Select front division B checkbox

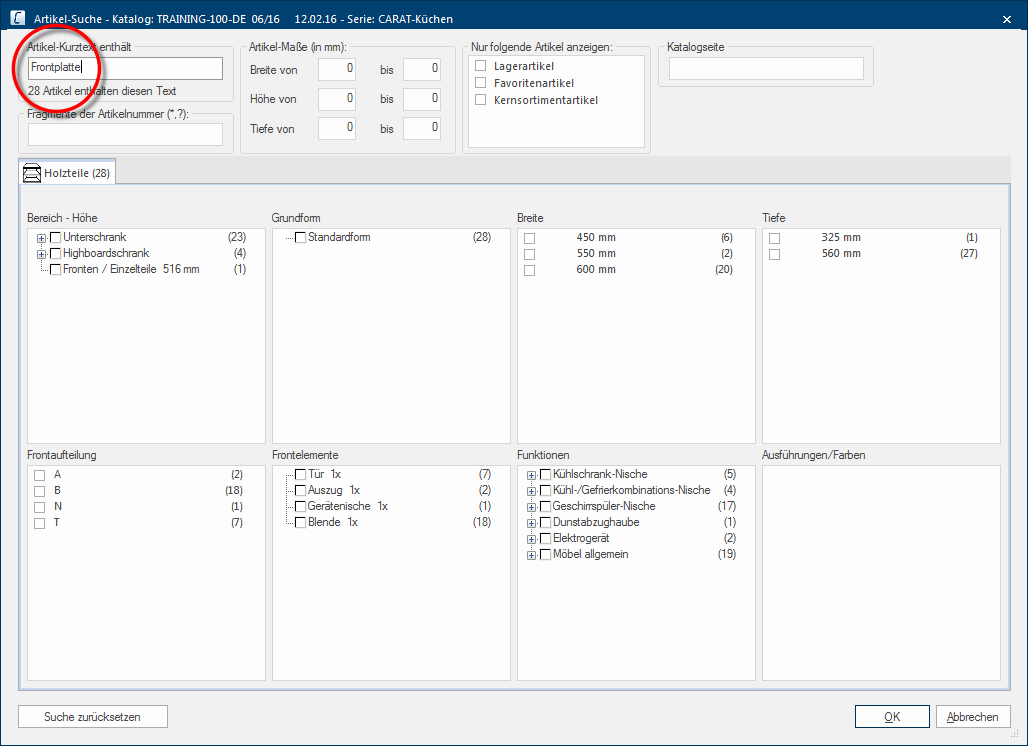point(40,491)
